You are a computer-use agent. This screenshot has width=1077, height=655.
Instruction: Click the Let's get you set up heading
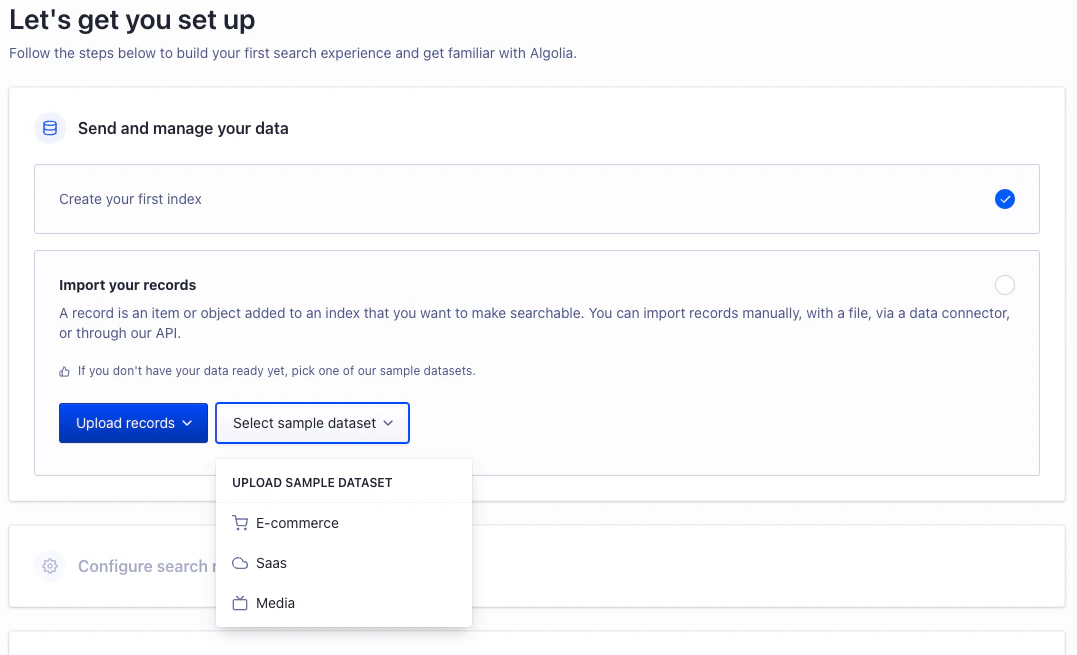tap(132, 20)
